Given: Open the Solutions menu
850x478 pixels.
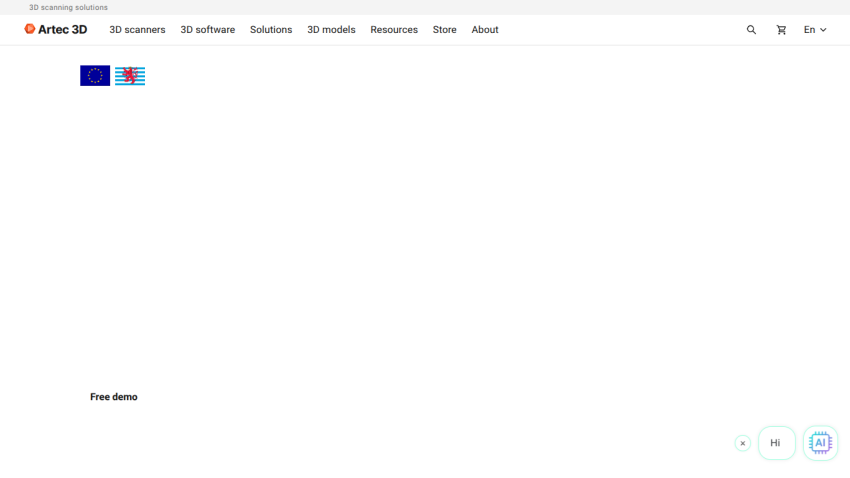Looking at the screenshot, I should (271, 30).
